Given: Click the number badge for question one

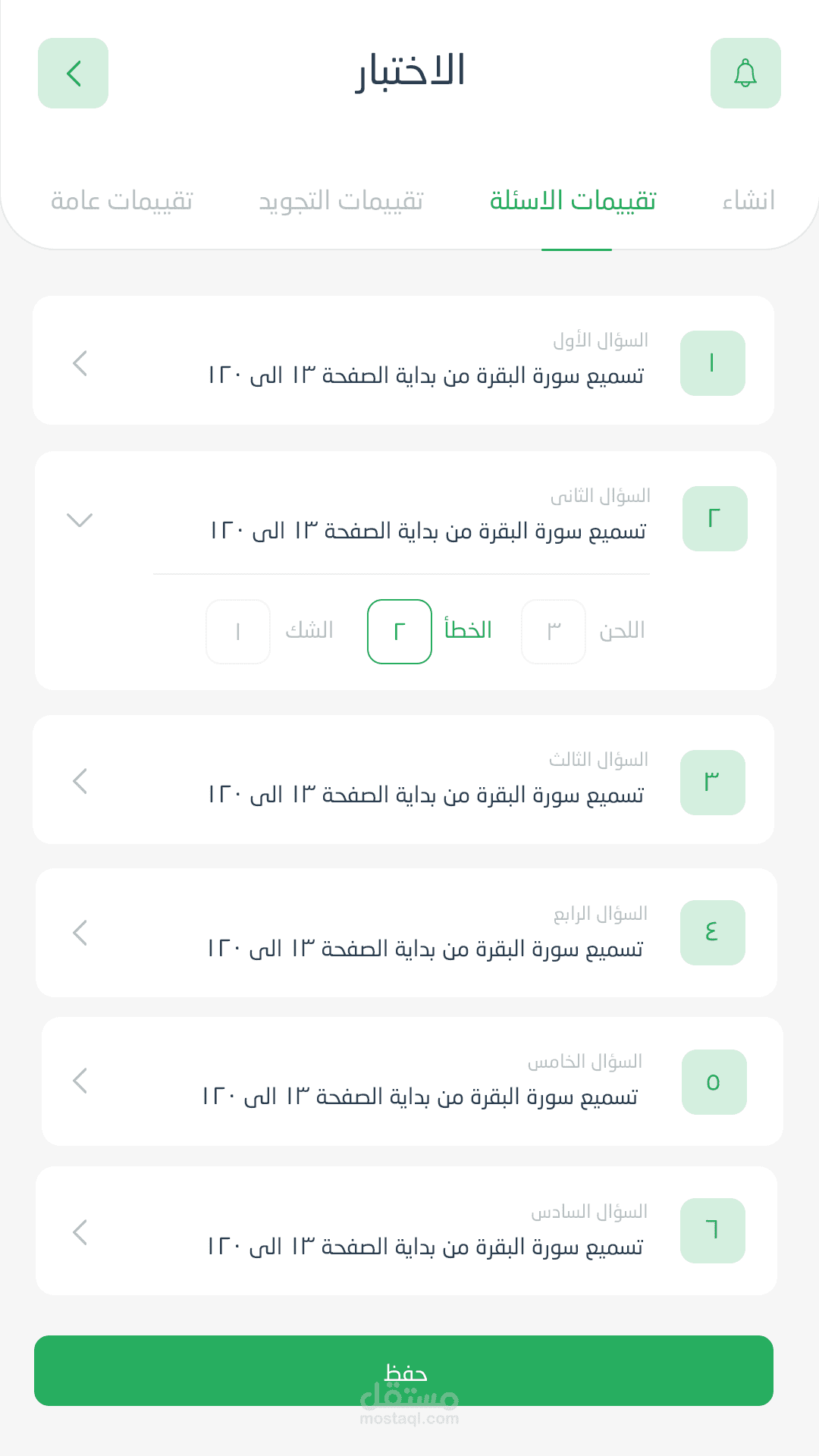Looking at the screenshot, I should (712, 363).
